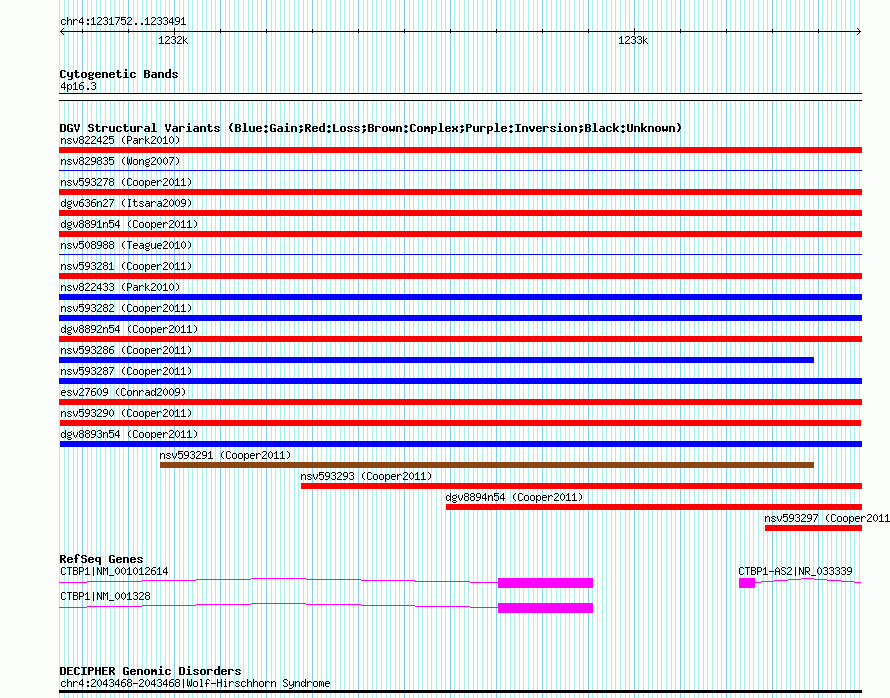Select the blue nsv822433 gain bar

pos(460,297)
